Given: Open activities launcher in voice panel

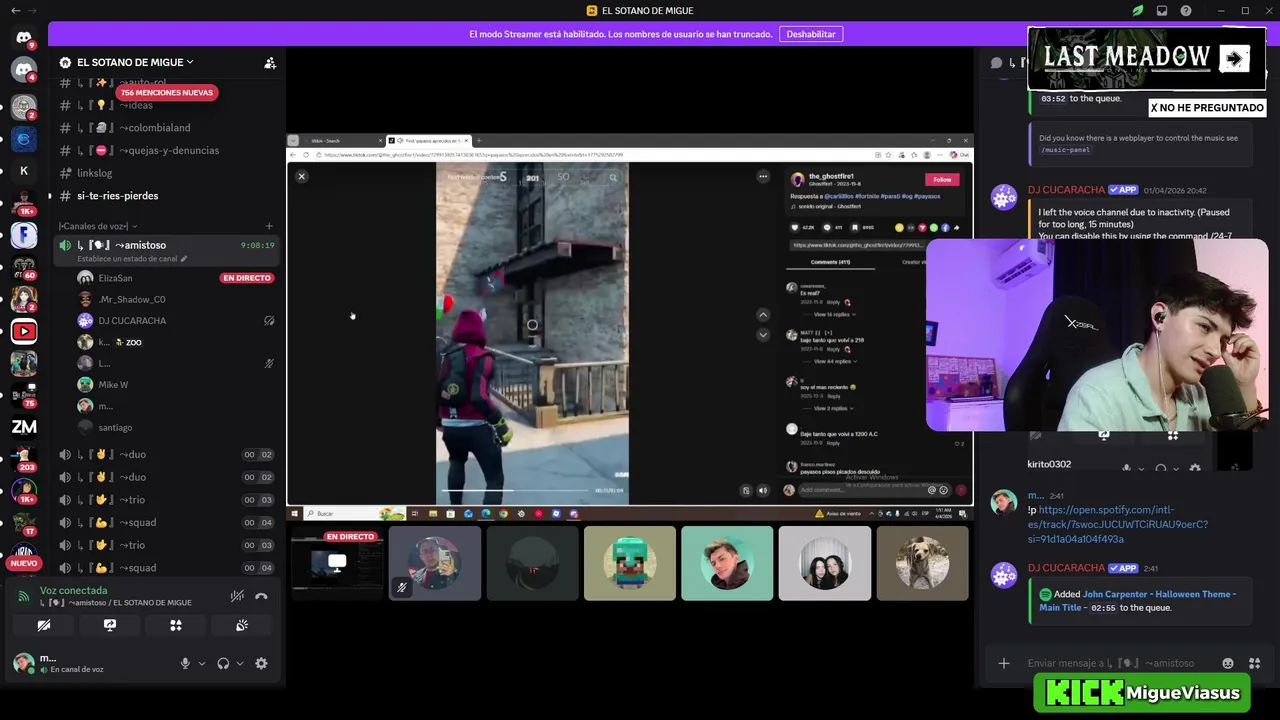Looking at the screenshot, I should [176, 625].
